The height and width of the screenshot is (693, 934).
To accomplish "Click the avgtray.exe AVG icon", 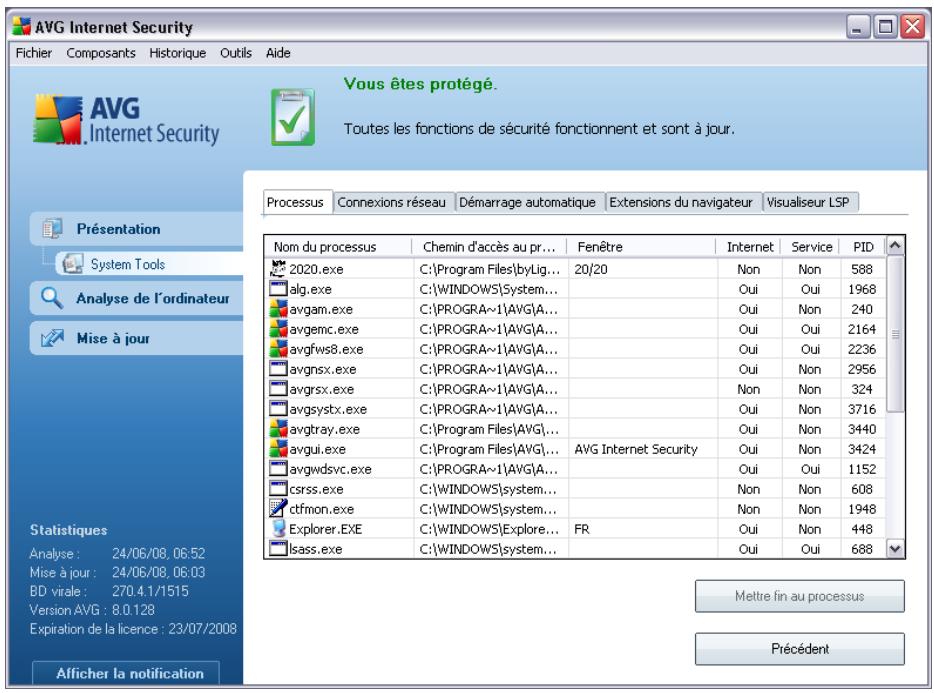I will 278,428.
